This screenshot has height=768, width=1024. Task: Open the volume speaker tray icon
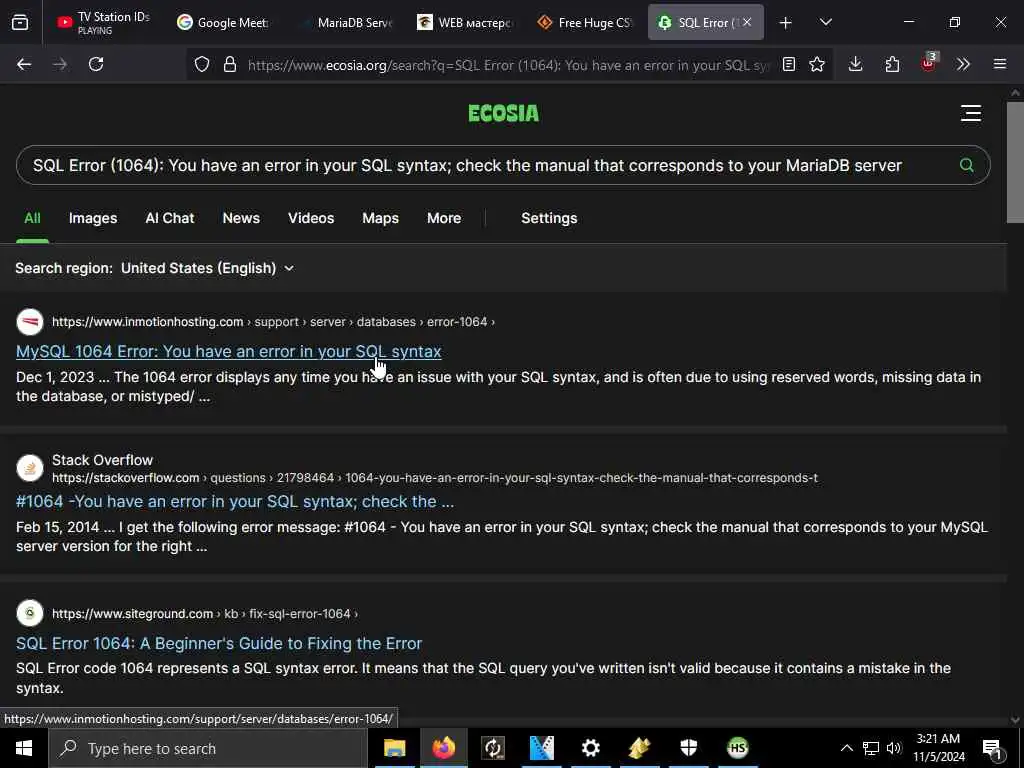click(x=893, y=748)
